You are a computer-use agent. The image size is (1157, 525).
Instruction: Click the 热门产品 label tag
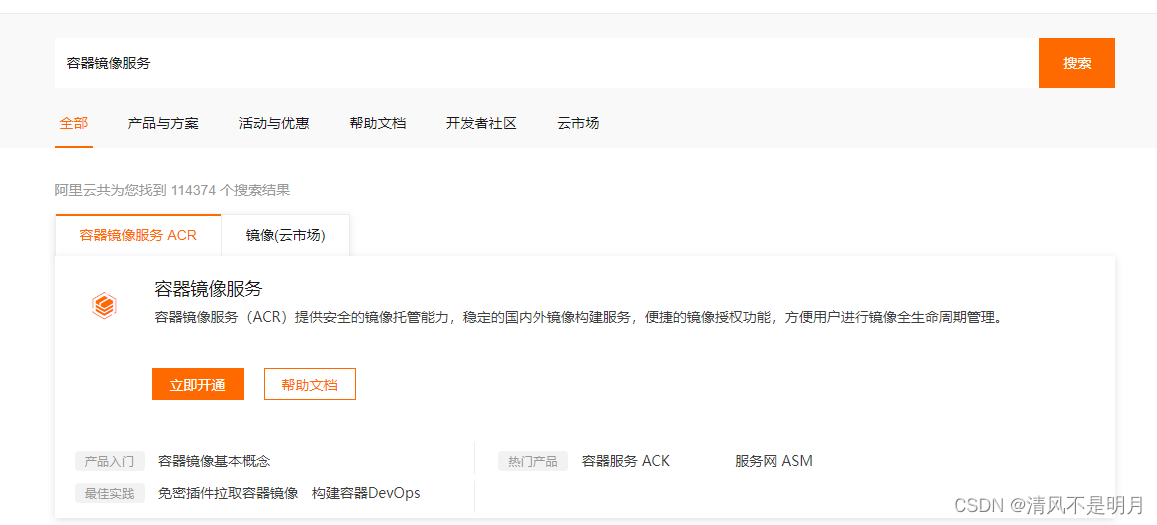click(533, 461)
